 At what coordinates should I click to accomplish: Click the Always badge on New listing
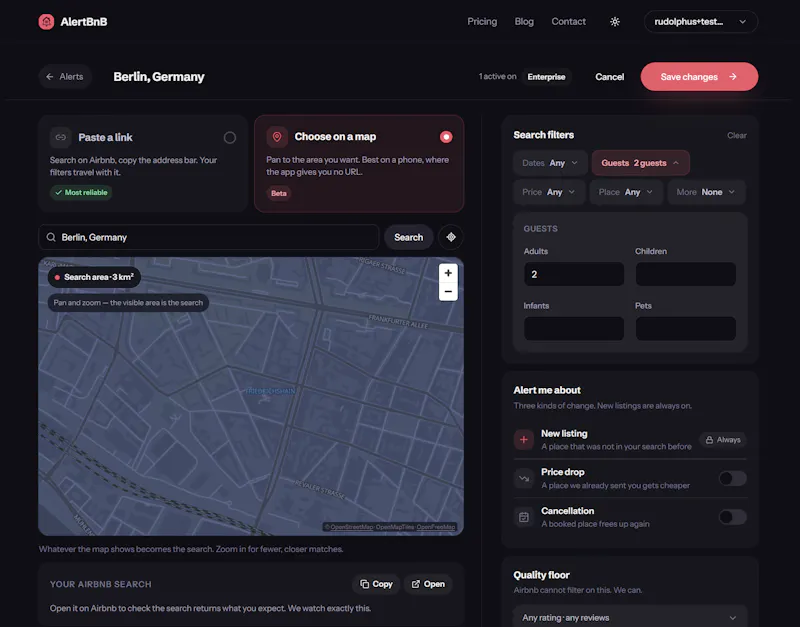[x=723, y=440]
